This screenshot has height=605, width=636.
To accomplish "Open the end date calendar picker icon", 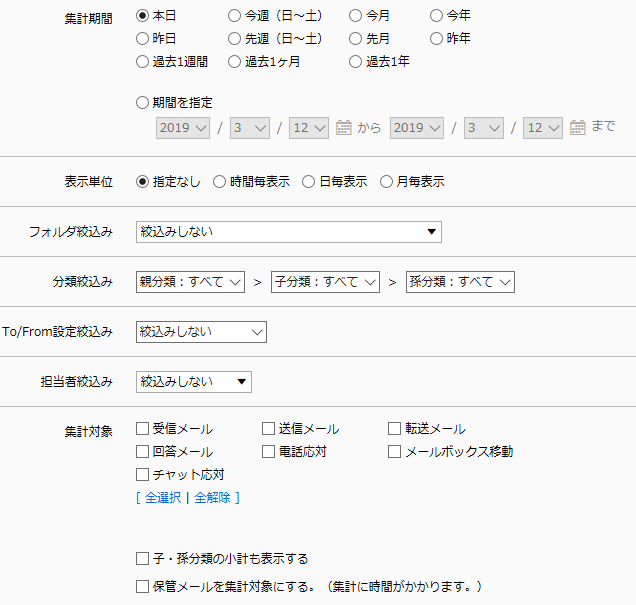I will click(x=578, y=128).
